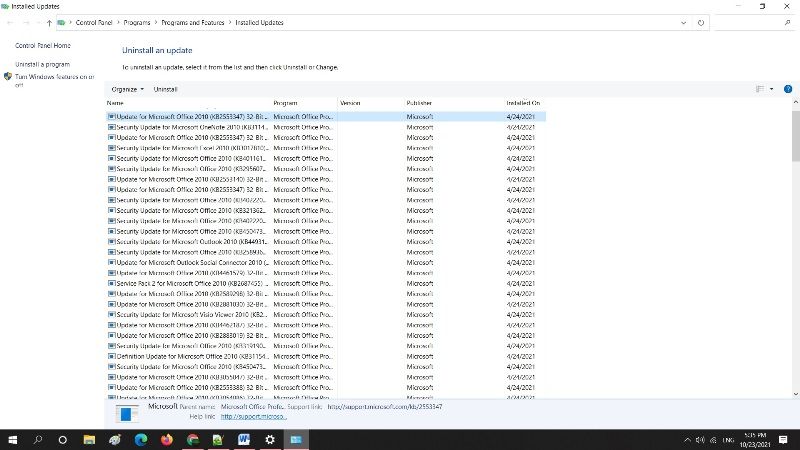Open the notification action center
800x450 pixels.
[783, 440]
